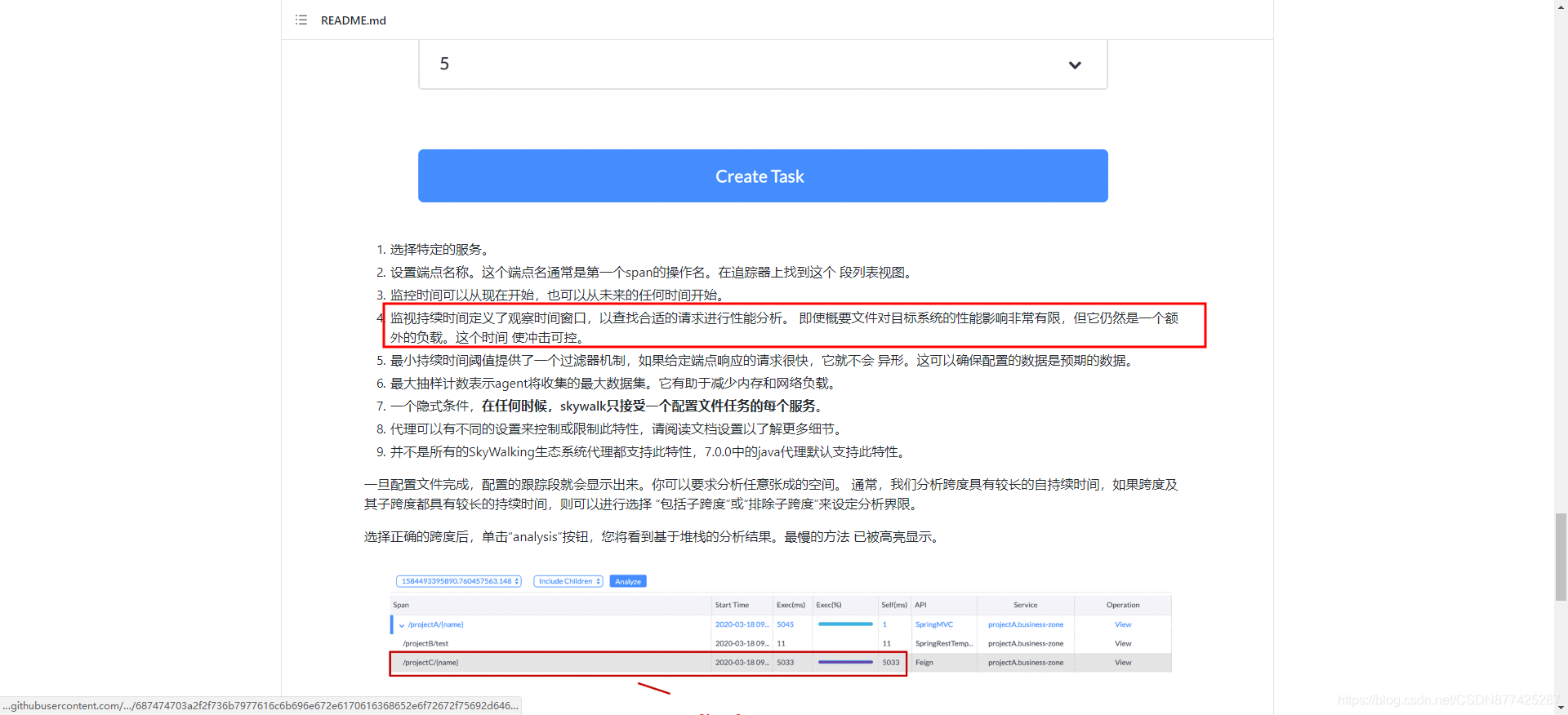Click list item 5 starting 最小持续时间阈值
Viewport: 1568px width, 715px height.
coord(764,361)
